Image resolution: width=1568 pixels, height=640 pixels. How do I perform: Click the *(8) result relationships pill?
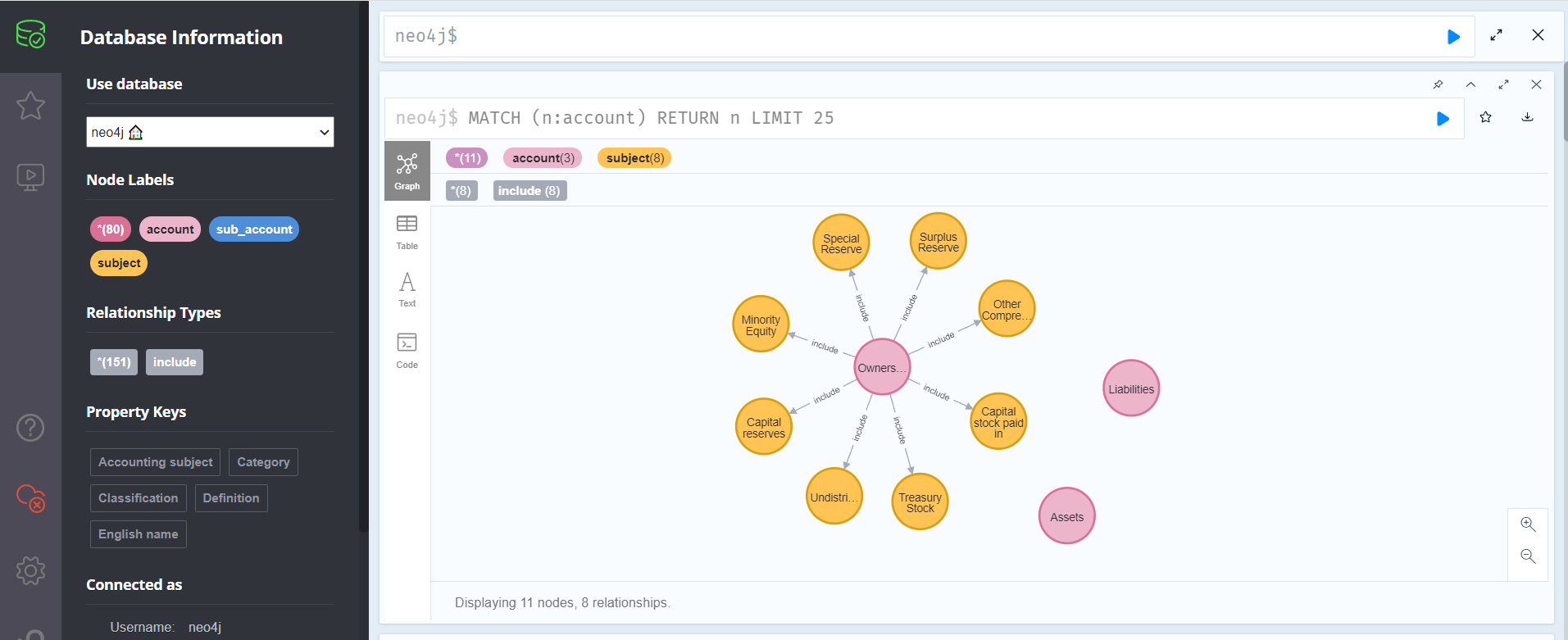click(x=462, y=191)
